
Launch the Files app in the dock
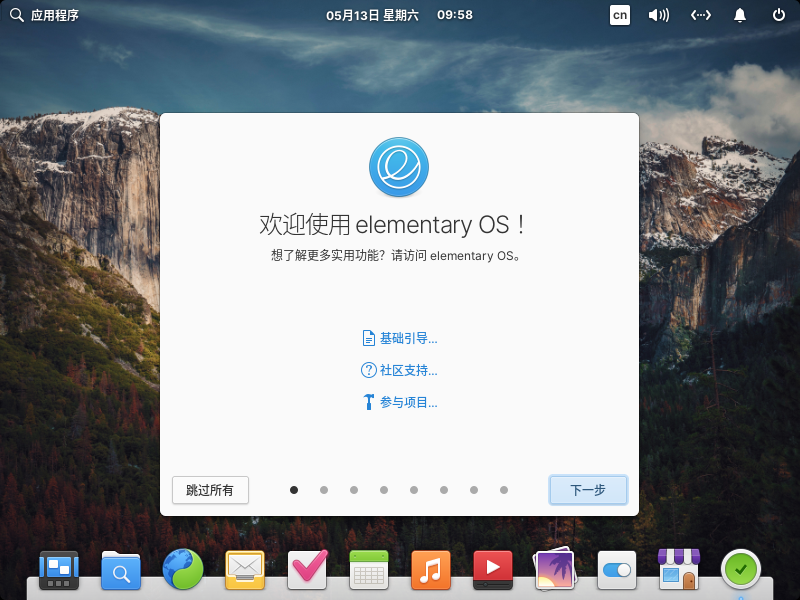(121, 570)
